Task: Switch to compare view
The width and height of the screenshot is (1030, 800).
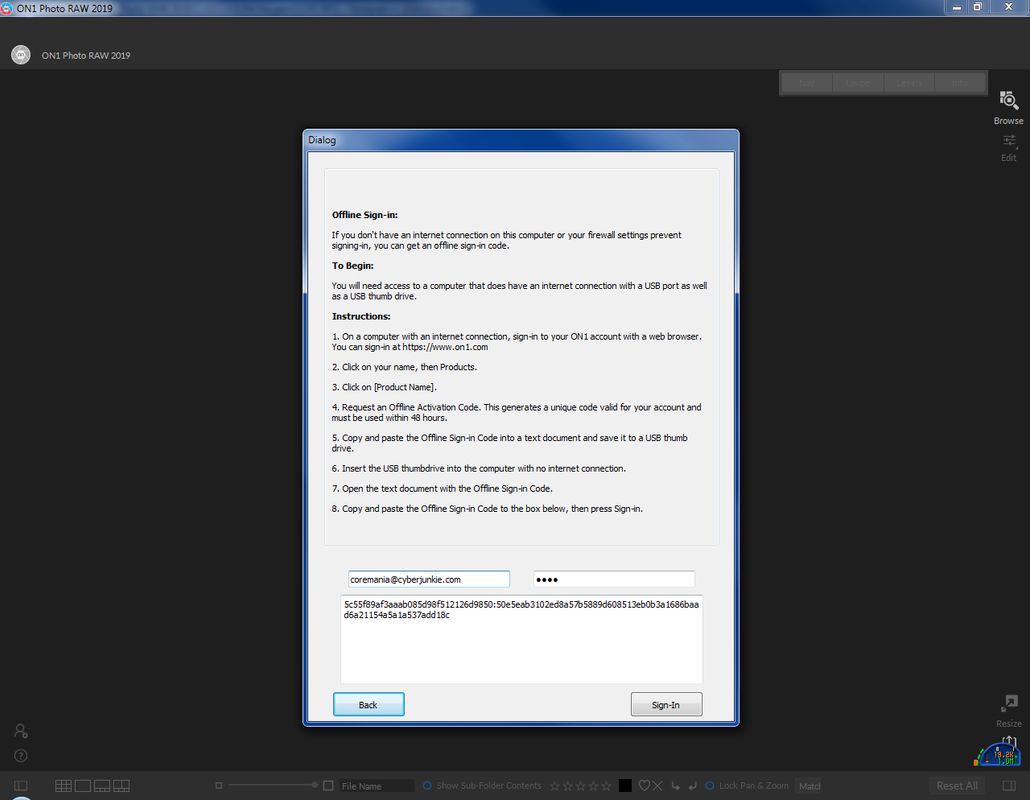Action: coord(122,786)
